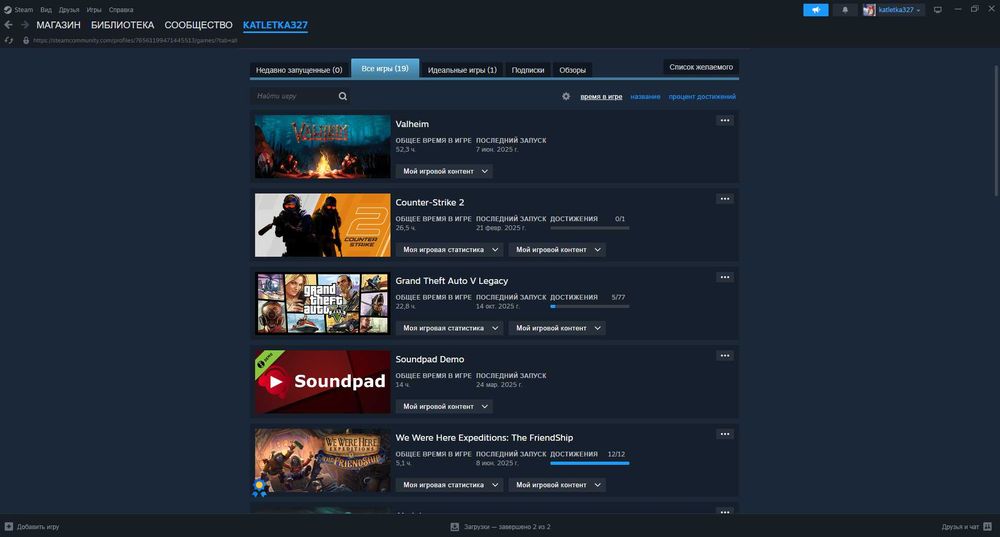The width and height of the screenshot is (1000, 537).
Task: Click the katletka327 avatar picture
Action: pyautogui.click(x=869, y=10)
